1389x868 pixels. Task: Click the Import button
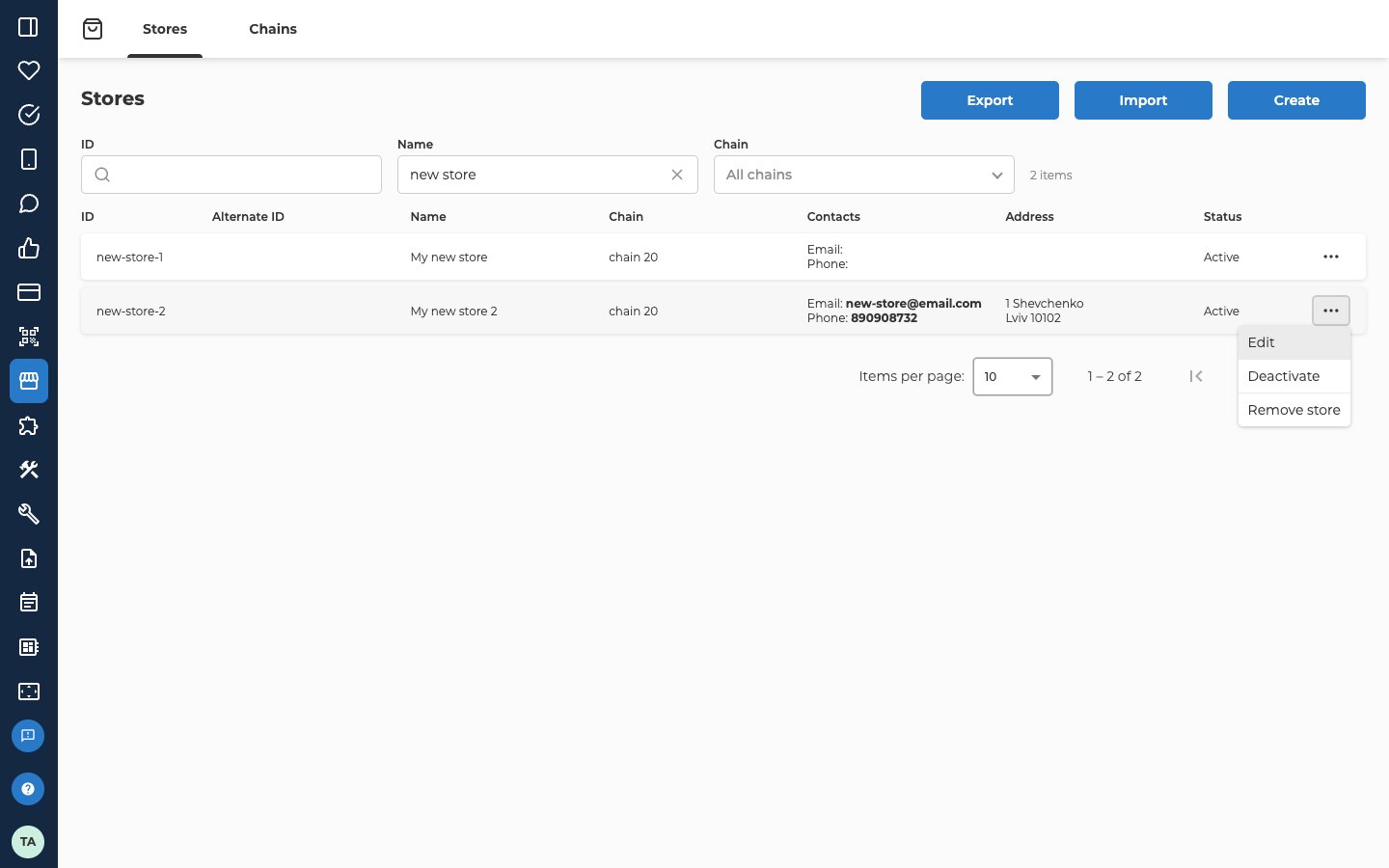(1143, 100)
